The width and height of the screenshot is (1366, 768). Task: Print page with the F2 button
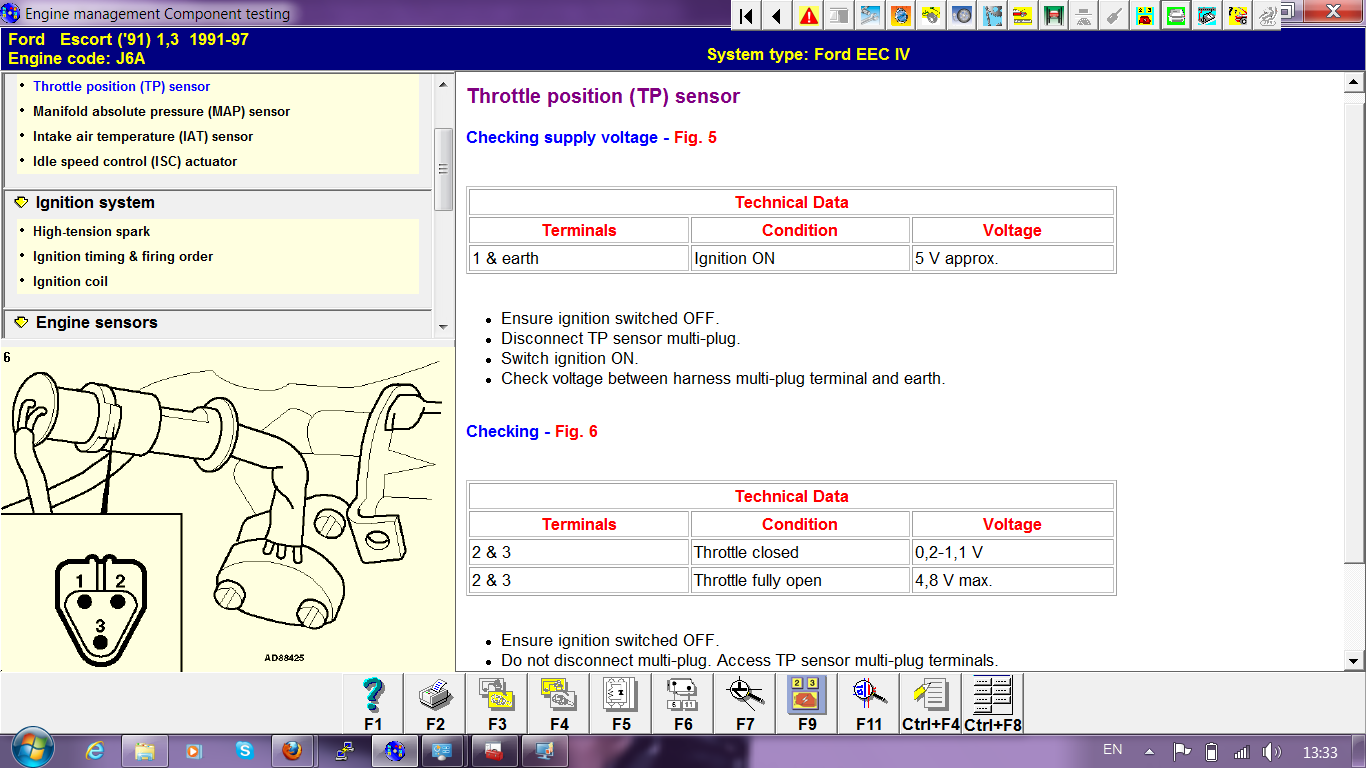coord(435,704)
